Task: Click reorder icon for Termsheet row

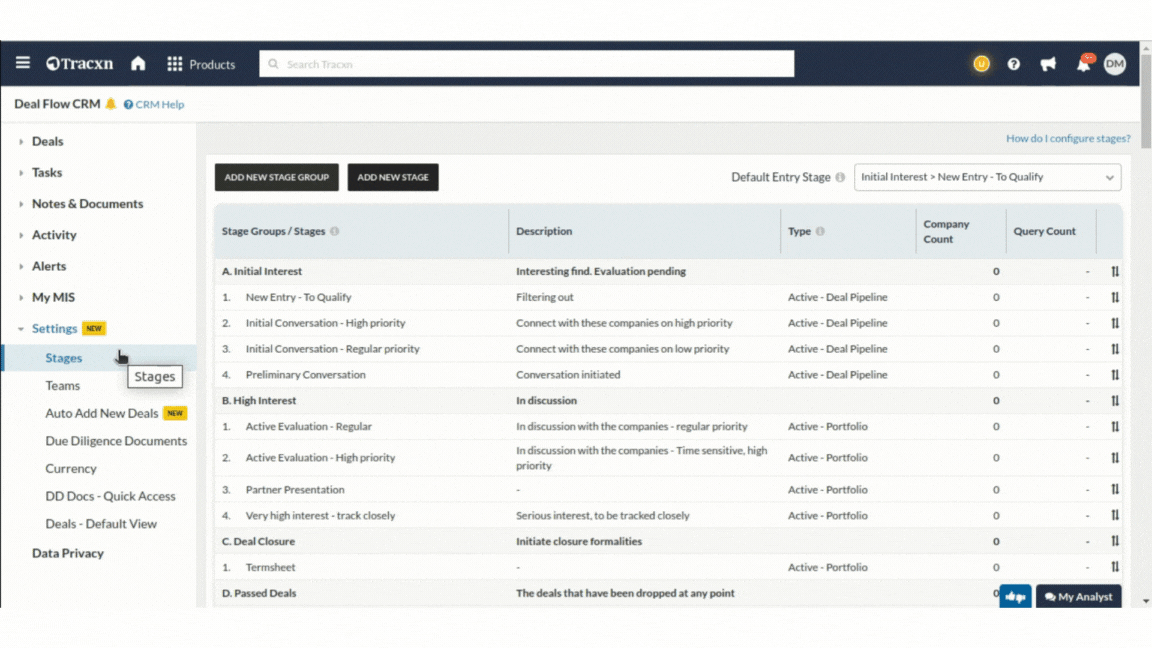Action: [x=1114, y=567]
